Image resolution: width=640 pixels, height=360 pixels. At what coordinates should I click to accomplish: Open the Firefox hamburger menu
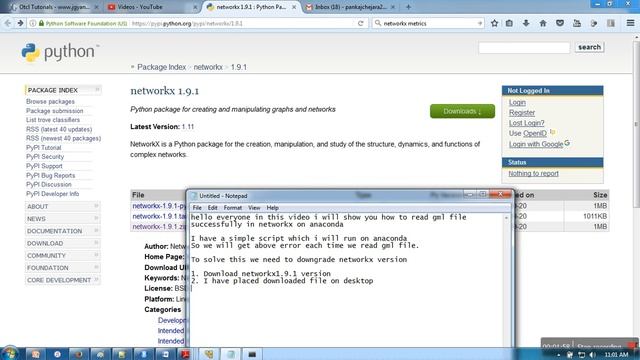[631, 23]
